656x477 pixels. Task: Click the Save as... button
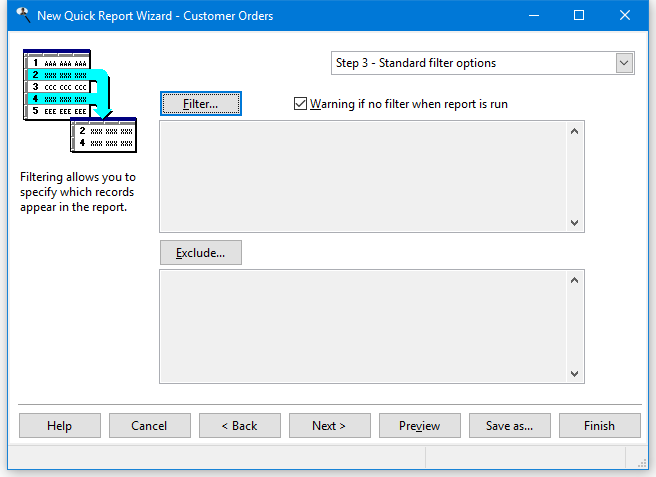click(x=510, y=426)
